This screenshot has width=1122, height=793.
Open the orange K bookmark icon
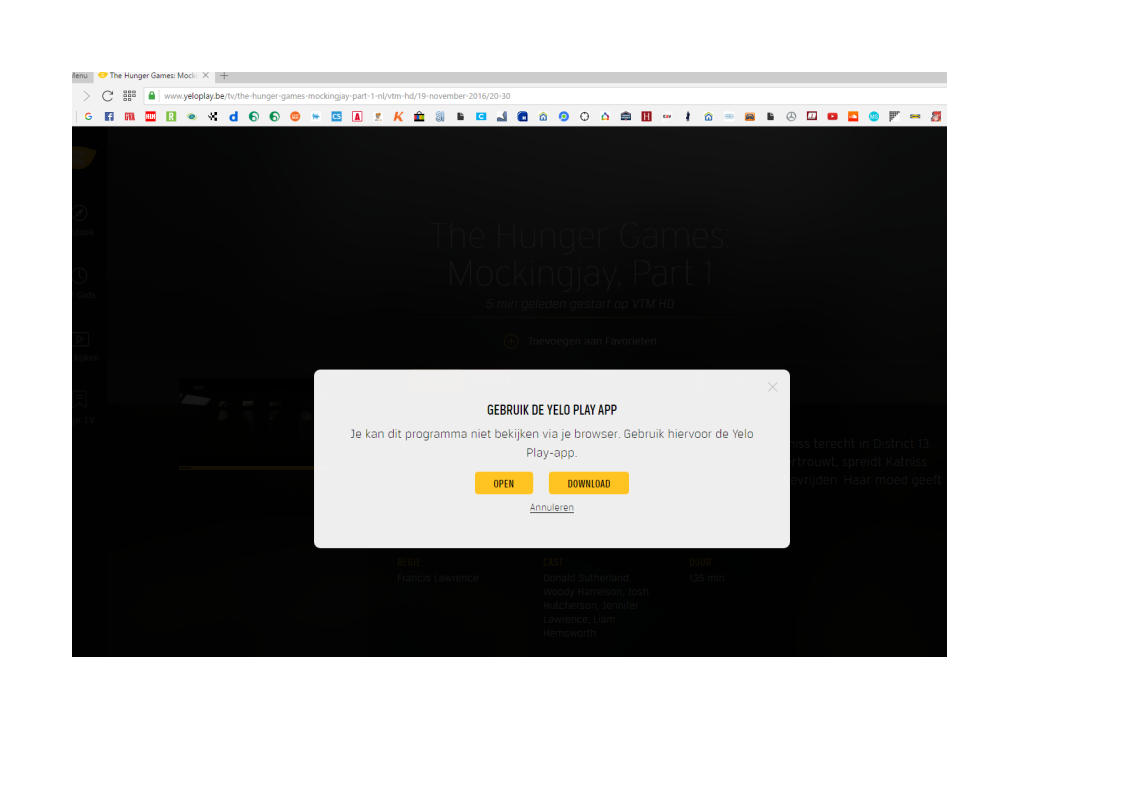click(x=398, y=117)
